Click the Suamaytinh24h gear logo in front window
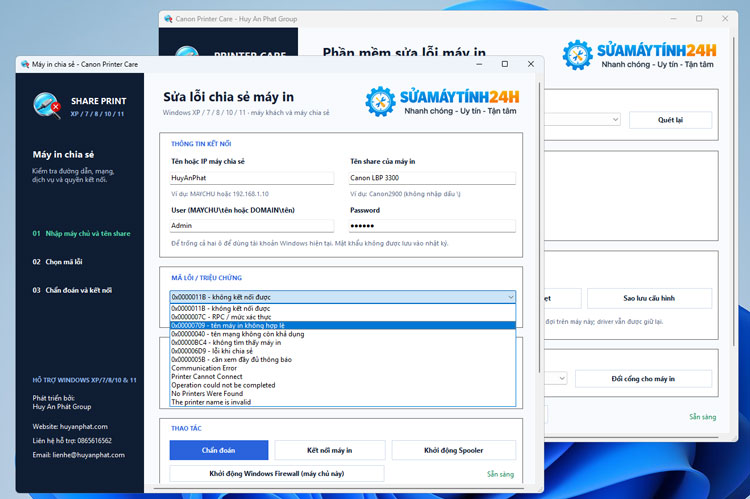 pos(380,101)
